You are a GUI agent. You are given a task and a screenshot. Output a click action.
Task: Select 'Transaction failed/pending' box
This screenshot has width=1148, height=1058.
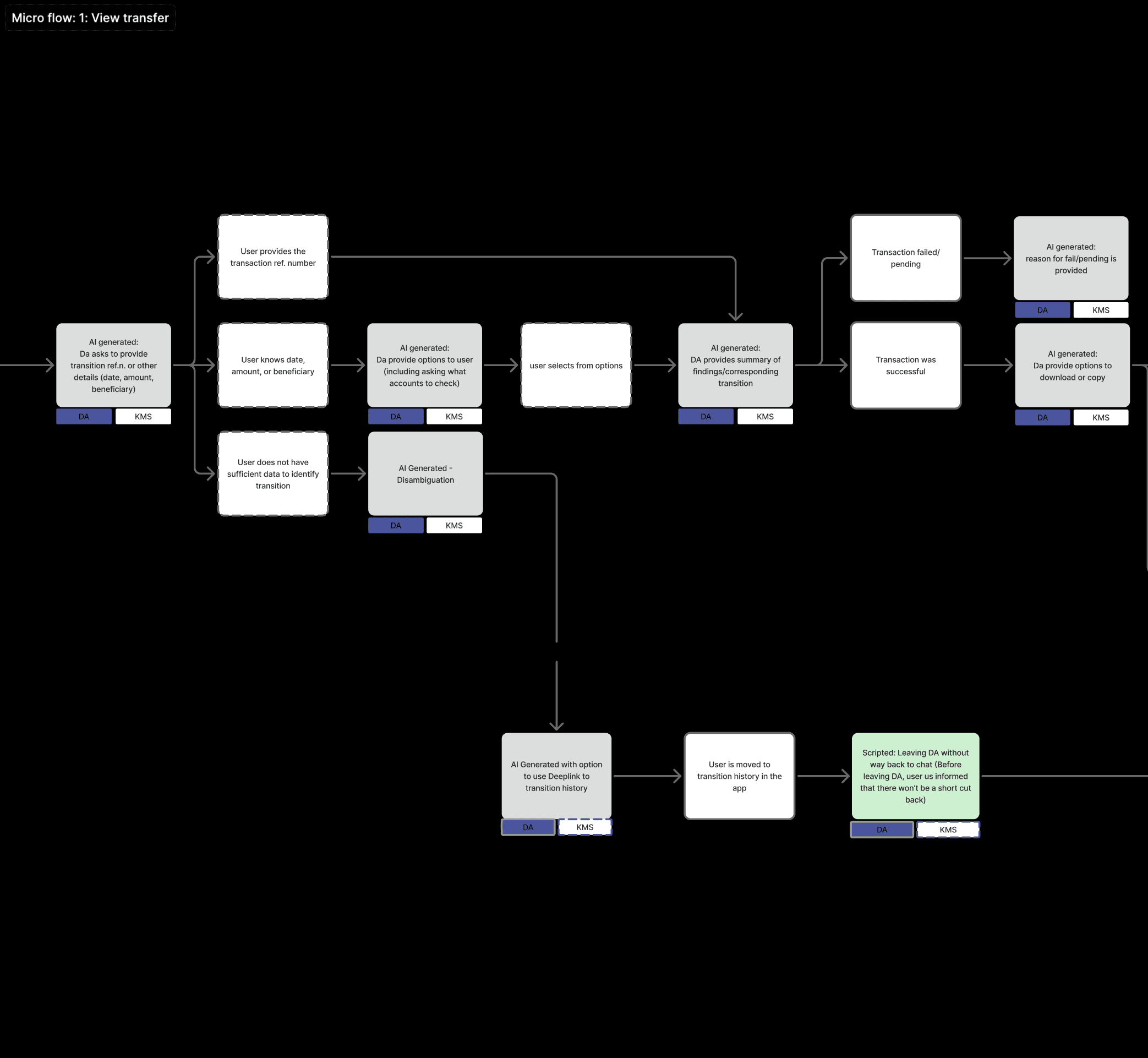coord(905,258)
